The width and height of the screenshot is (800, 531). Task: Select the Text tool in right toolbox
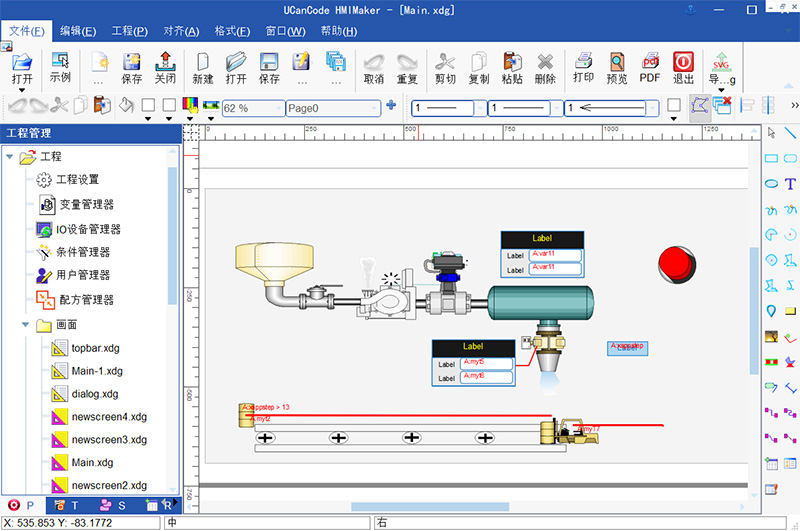790,184
